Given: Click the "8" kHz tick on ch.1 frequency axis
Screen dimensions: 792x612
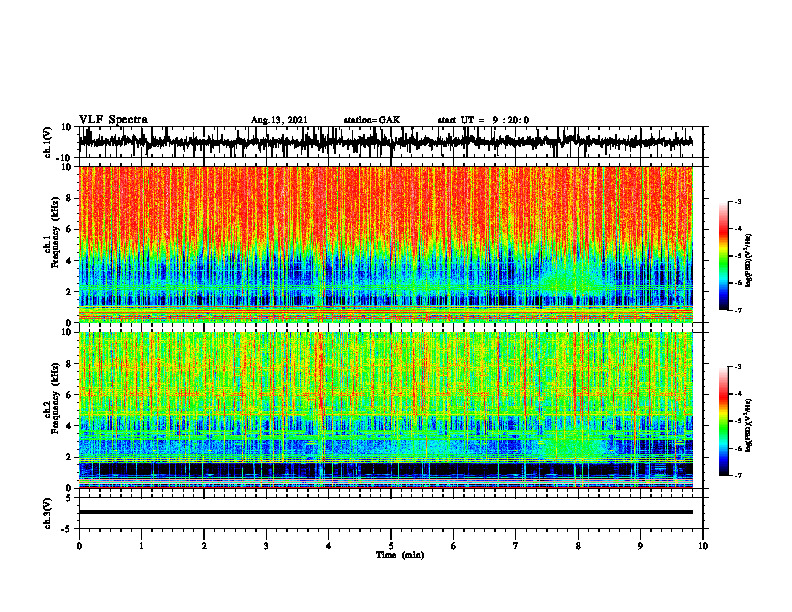Looking at the screenshot, I should (69, 198).
